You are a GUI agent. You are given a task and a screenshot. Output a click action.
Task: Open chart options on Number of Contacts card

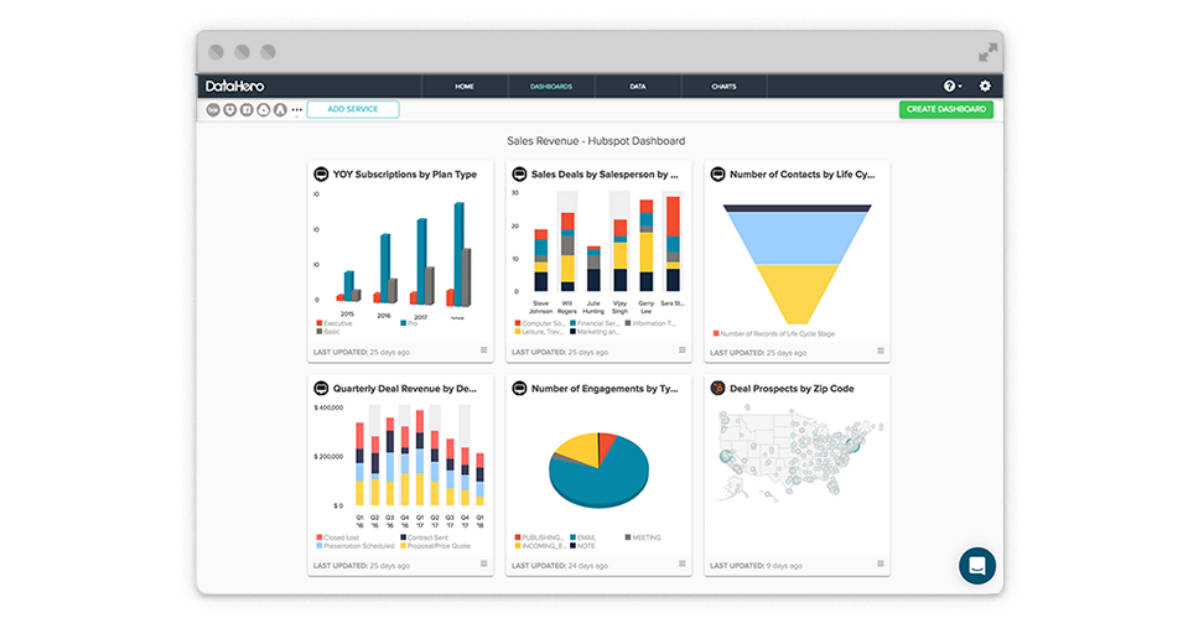tap(880, 350)
